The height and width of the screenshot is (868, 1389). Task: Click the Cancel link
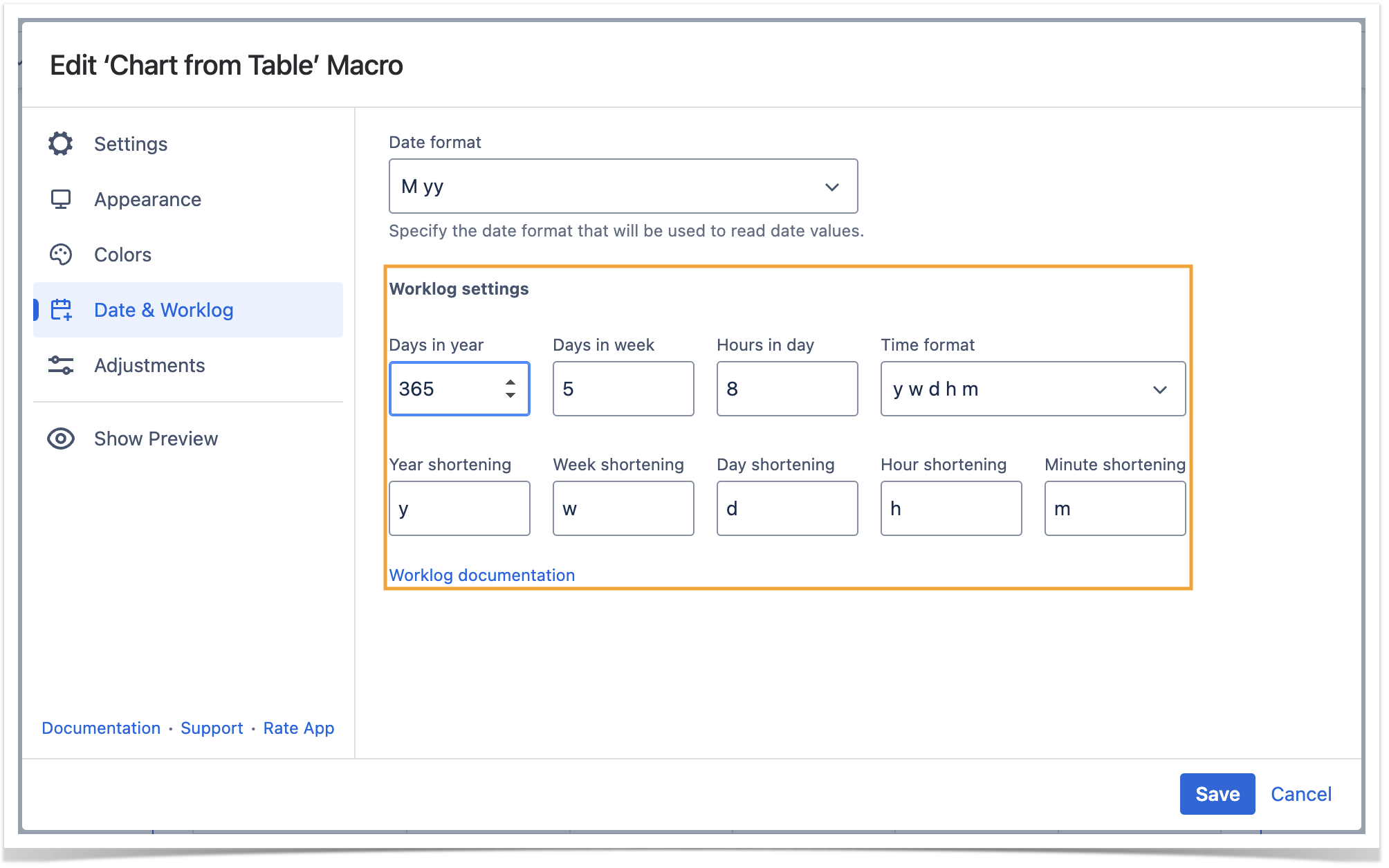pos(1300,794)
